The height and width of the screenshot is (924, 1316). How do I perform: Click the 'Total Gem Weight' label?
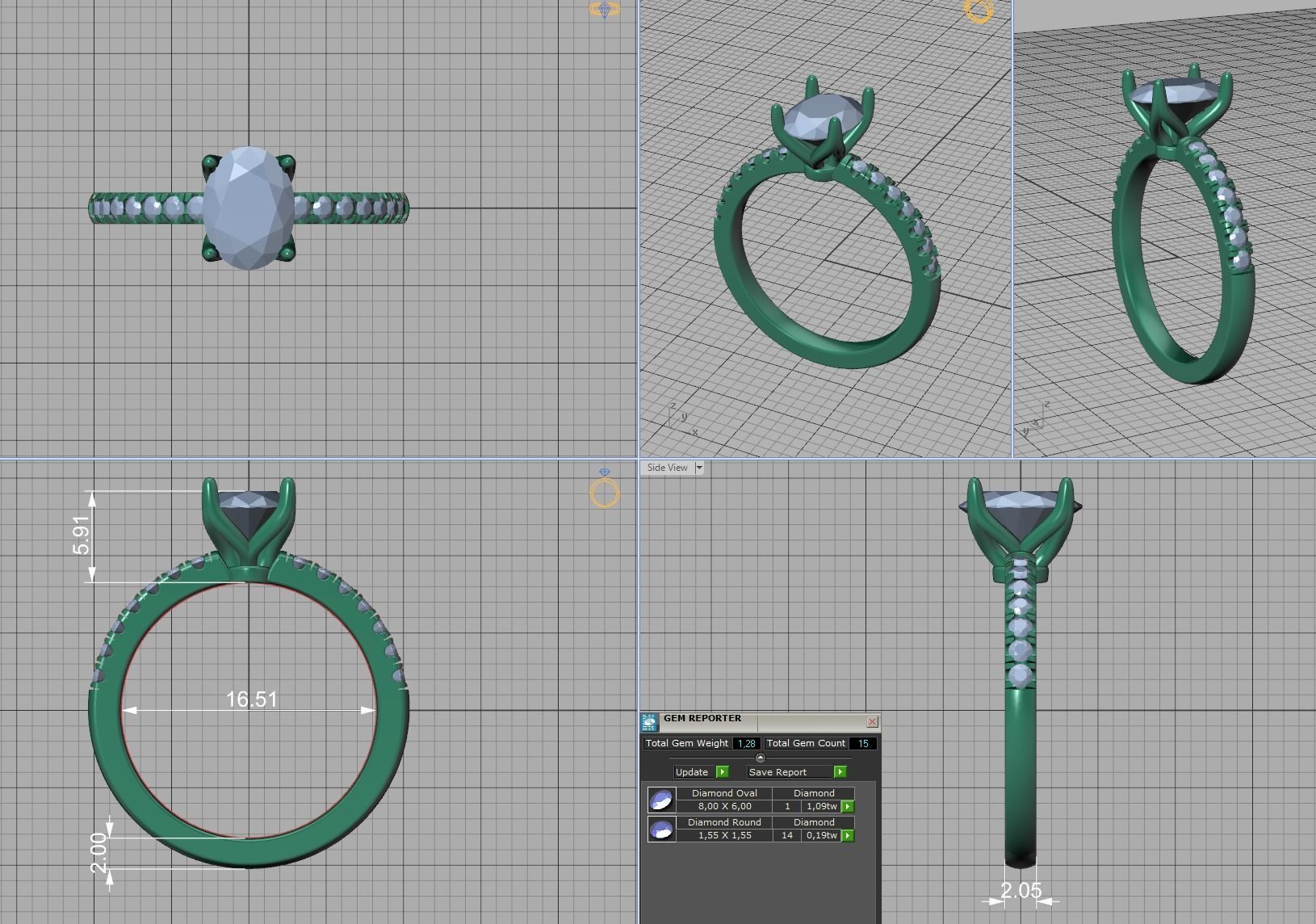pyautogui.click(x=687, y=743)
